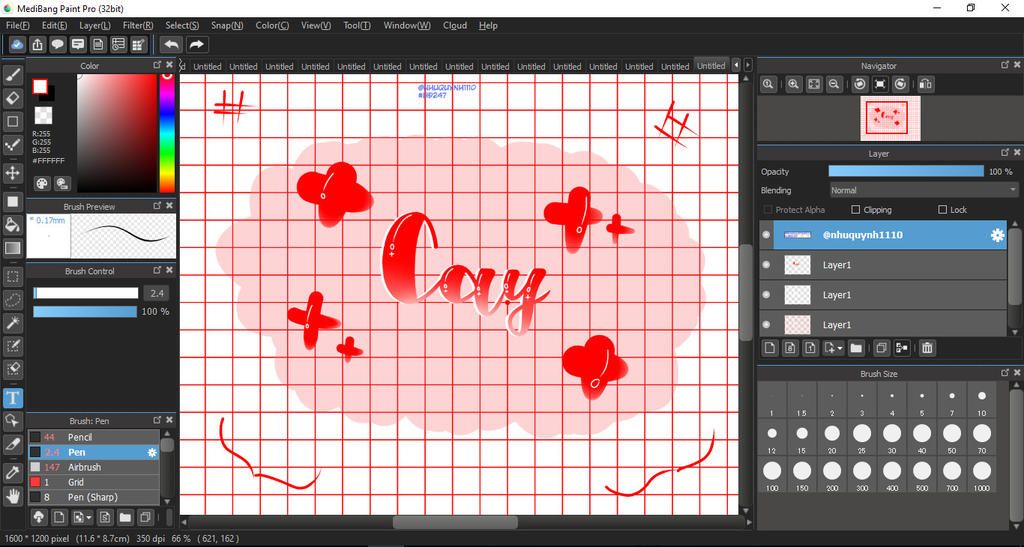Click the cloud save toolbar icon

pyautogui.click(x=17, y=44)
